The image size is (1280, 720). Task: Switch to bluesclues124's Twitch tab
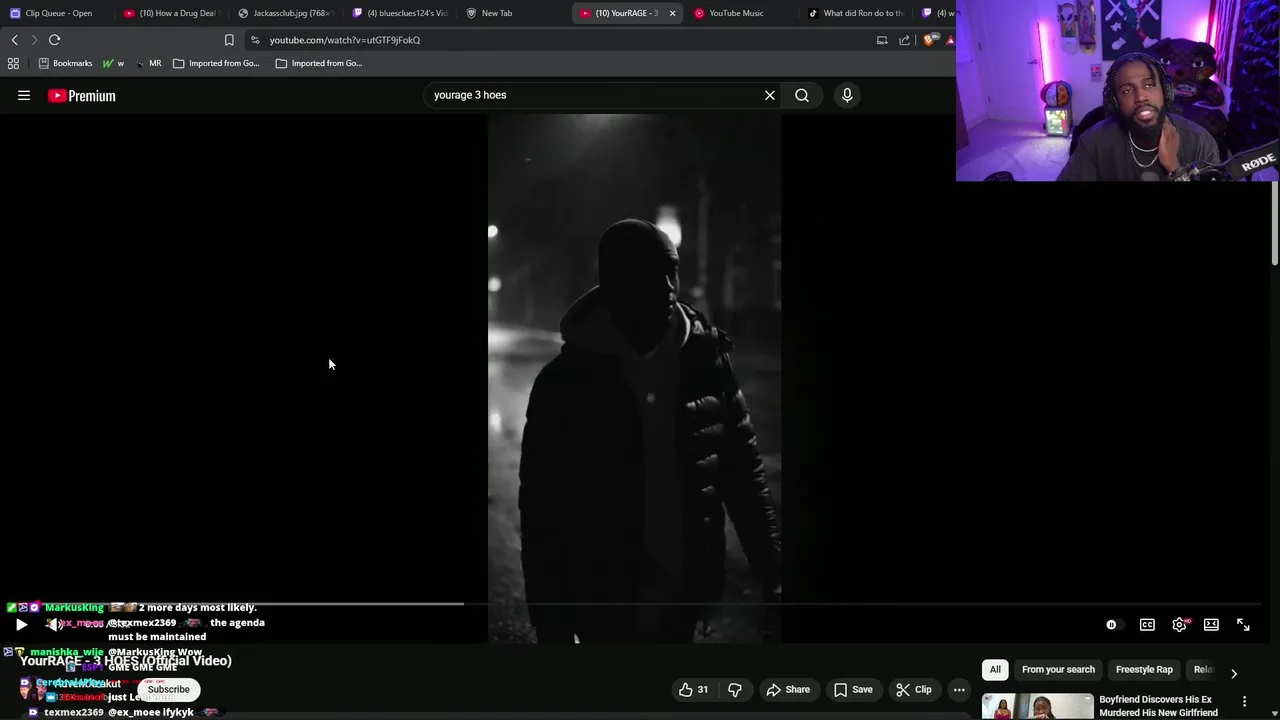click(x=399, y=13)
